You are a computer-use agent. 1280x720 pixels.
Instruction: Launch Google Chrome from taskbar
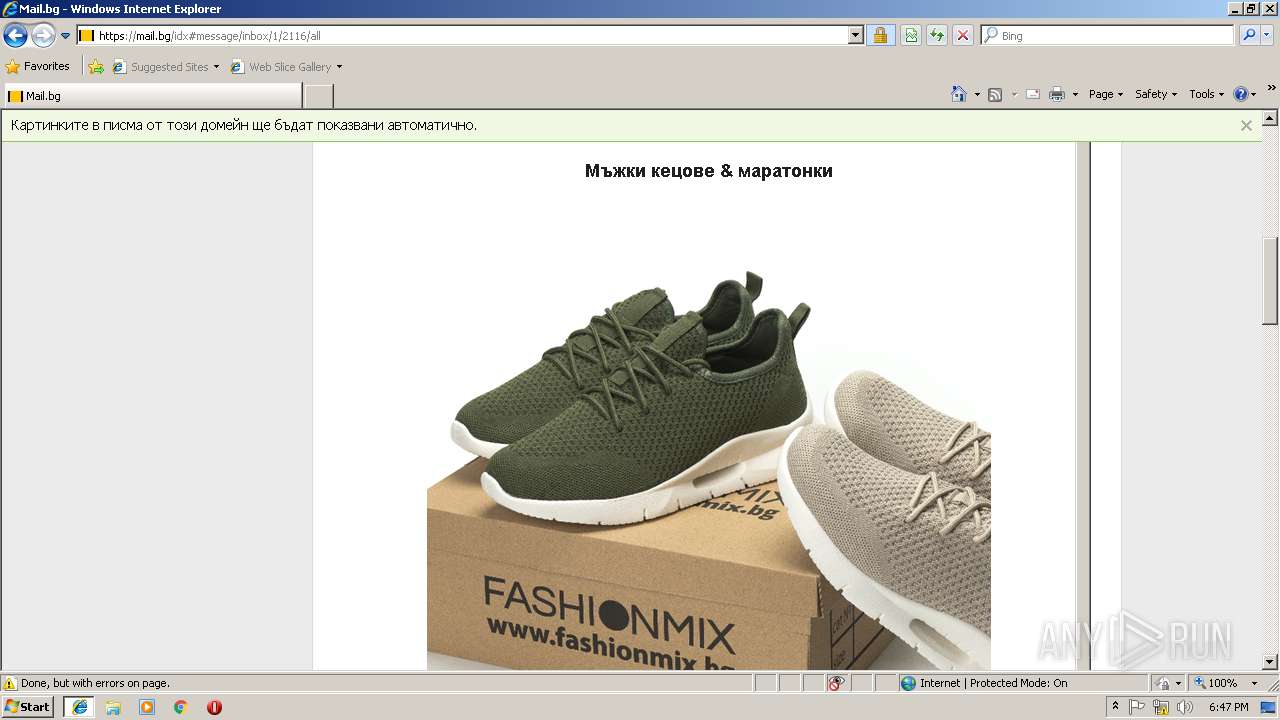pos(181,706)
